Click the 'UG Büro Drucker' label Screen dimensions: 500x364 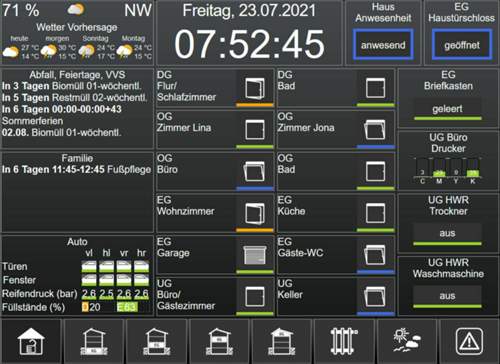[448, 143]
